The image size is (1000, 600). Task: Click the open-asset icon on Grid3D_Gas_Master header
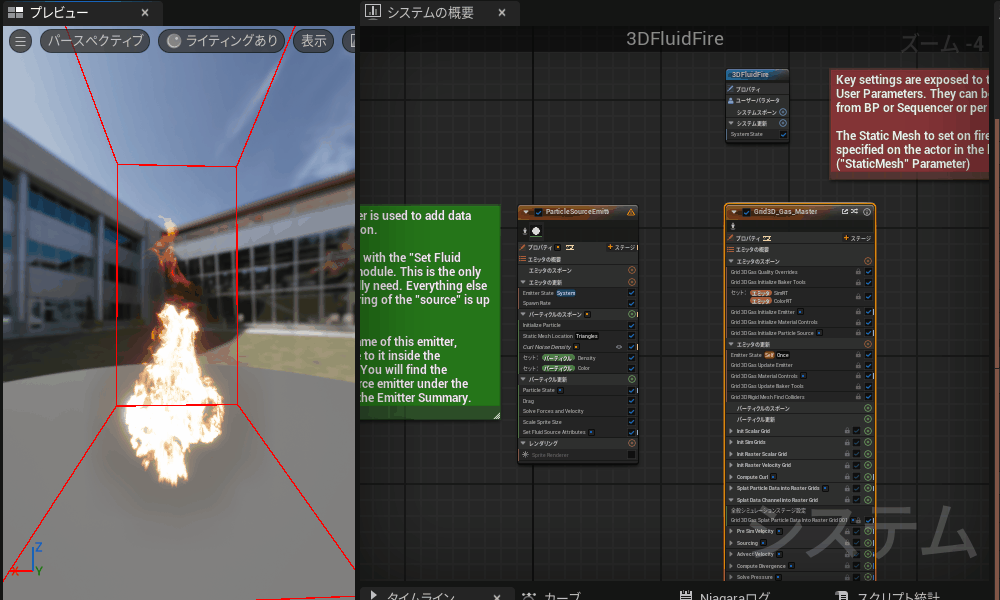845,212
